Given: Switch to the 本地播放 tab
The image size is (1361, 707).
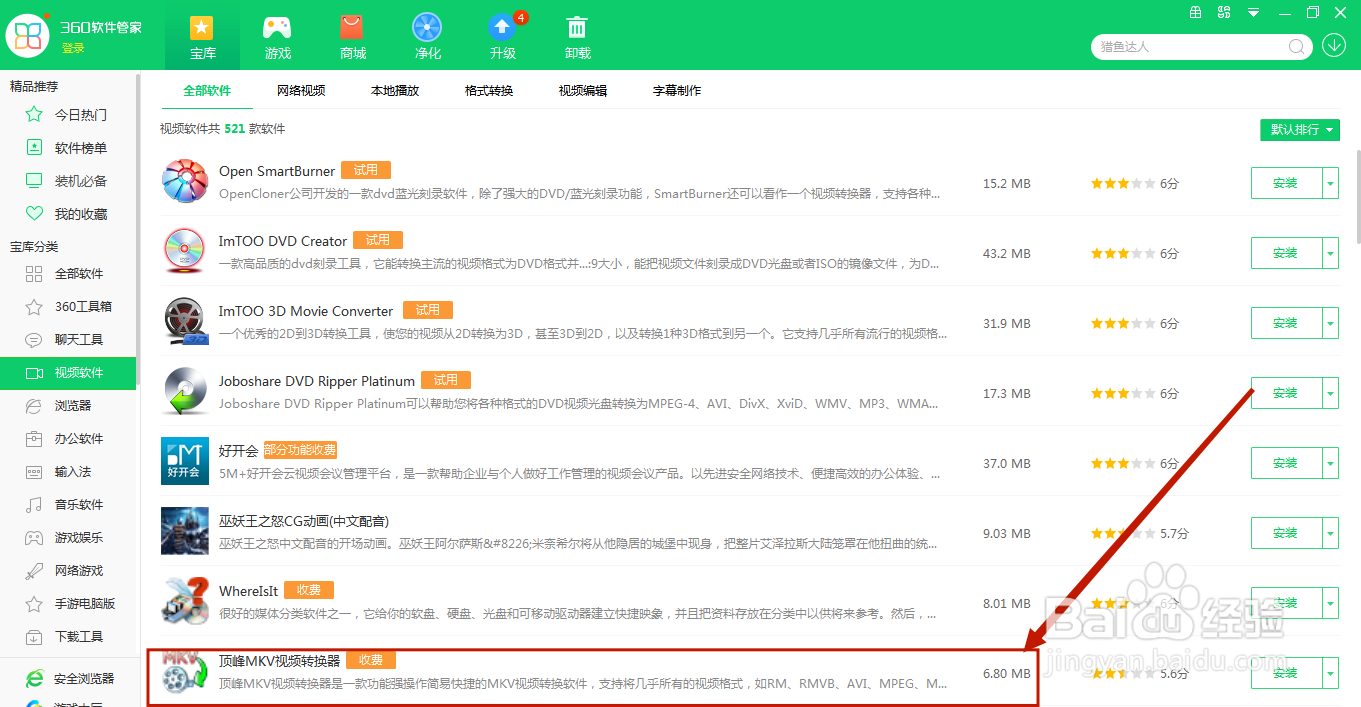Looking at the screenshot, I should tap(395, 90).
